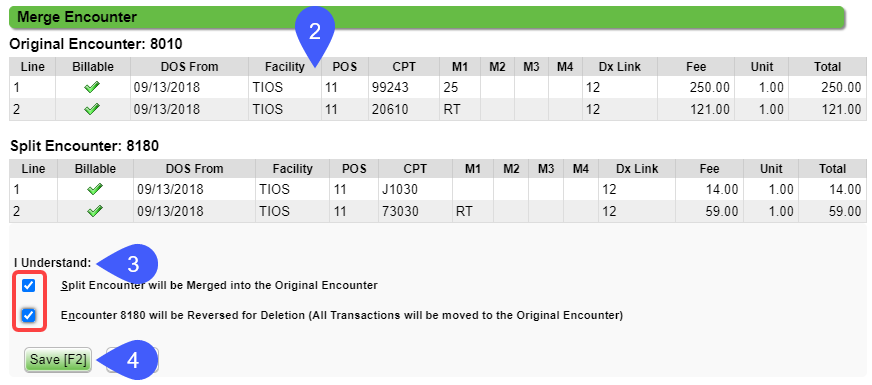Screen dimensions: 872x385
Task: Uncheck Split Encounter will be Merged checkbox
Action: (x=28, y=286)
